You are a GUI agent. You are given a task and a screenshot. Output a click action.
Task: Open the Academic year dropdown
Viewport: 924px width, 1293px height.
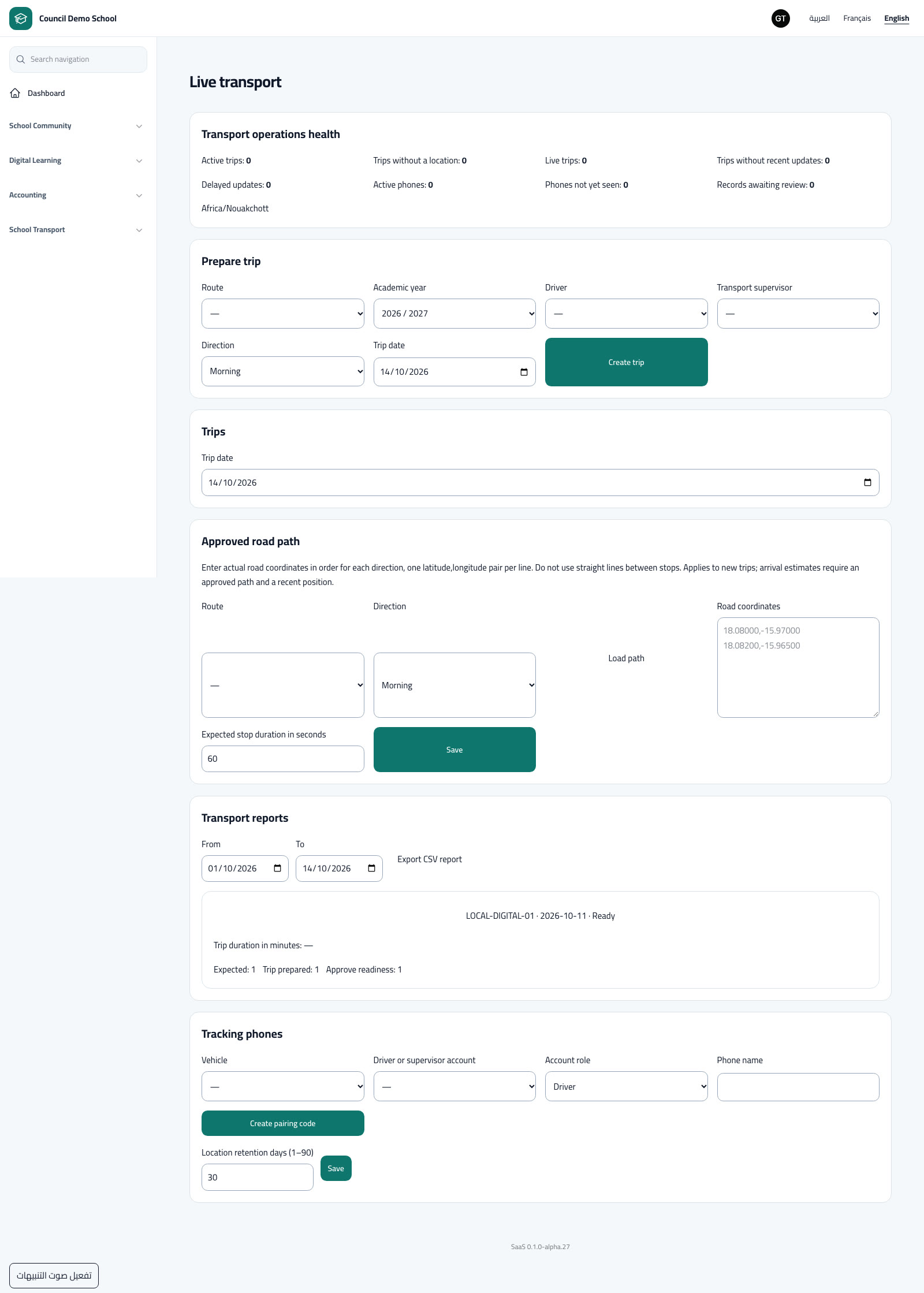coord(454,314)
